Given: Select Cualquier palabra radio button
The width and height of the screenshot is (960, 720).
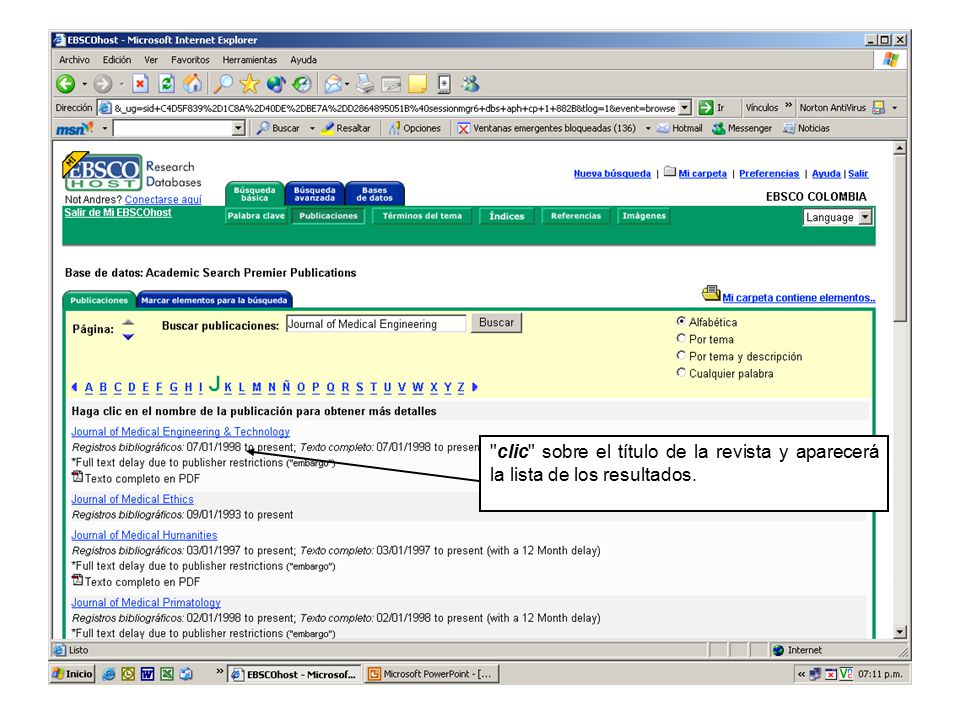Looking at the screenshot, I should (681, 372).
